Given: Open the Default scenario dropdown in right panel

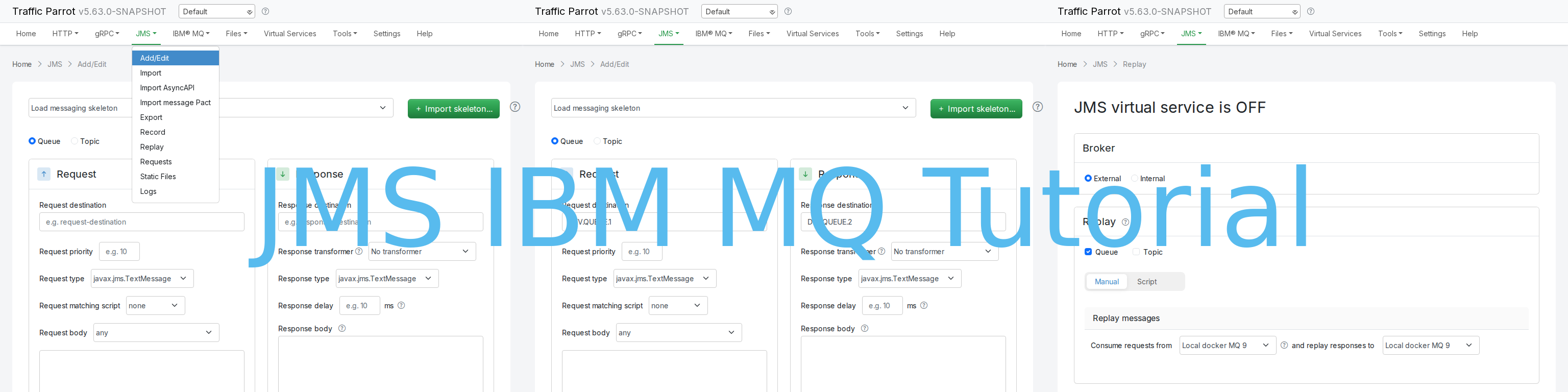Looking at the screenshot, I should 1262,12.
